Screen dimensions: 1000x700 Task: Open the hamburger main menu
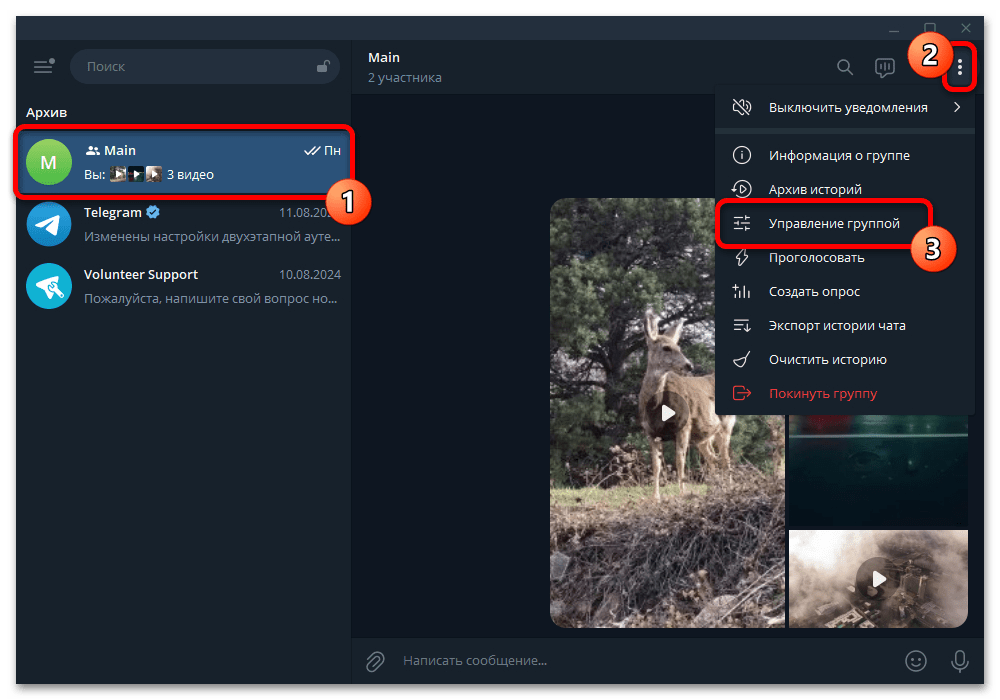tap(43, 67)
